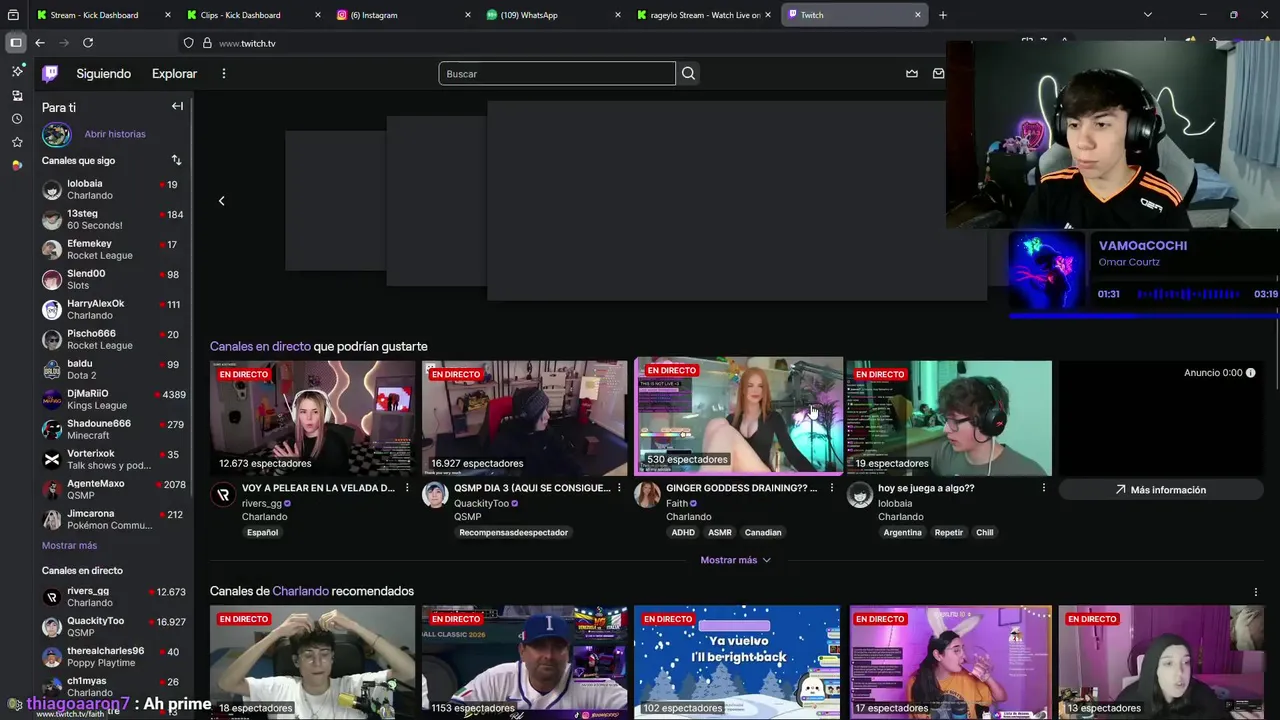Open DjMaRiiO followed channel

click(x=113, y=399)
